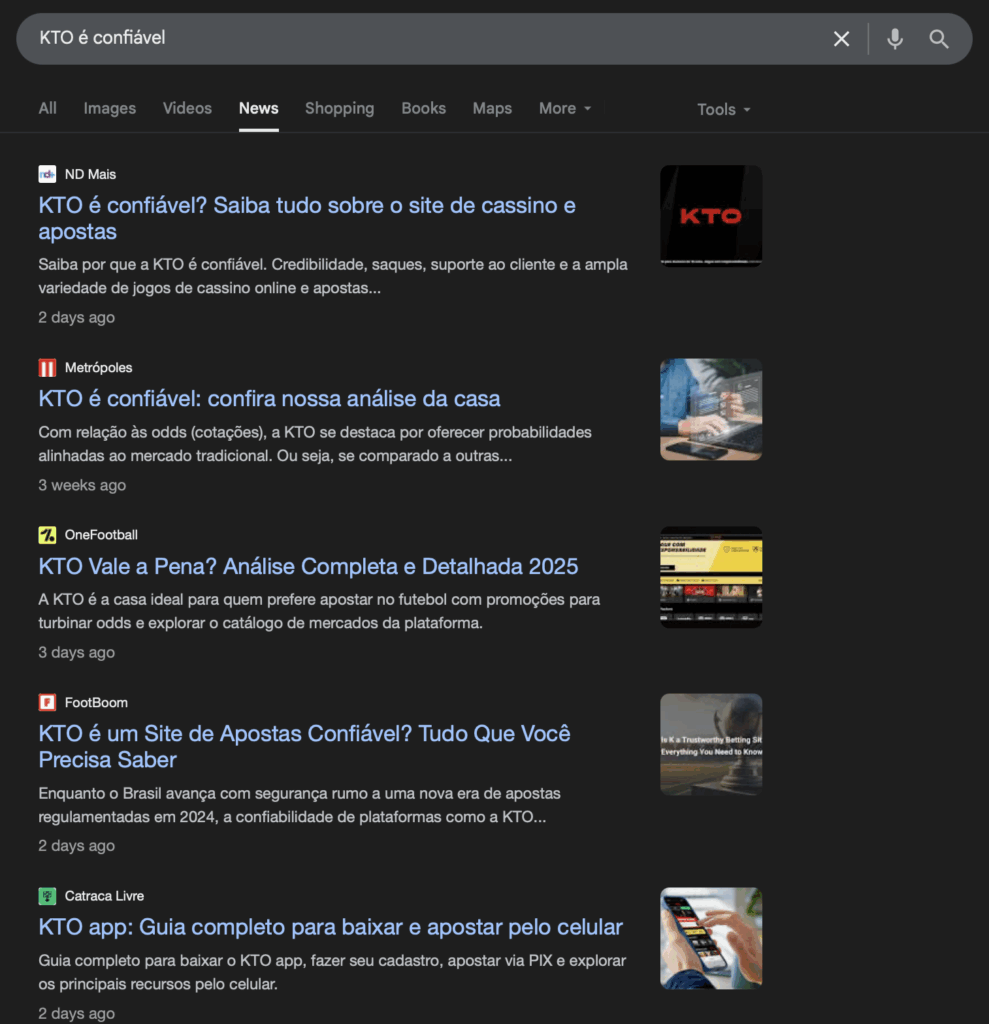
Task: Click the OneFootball source name
Action: point(101,535)
